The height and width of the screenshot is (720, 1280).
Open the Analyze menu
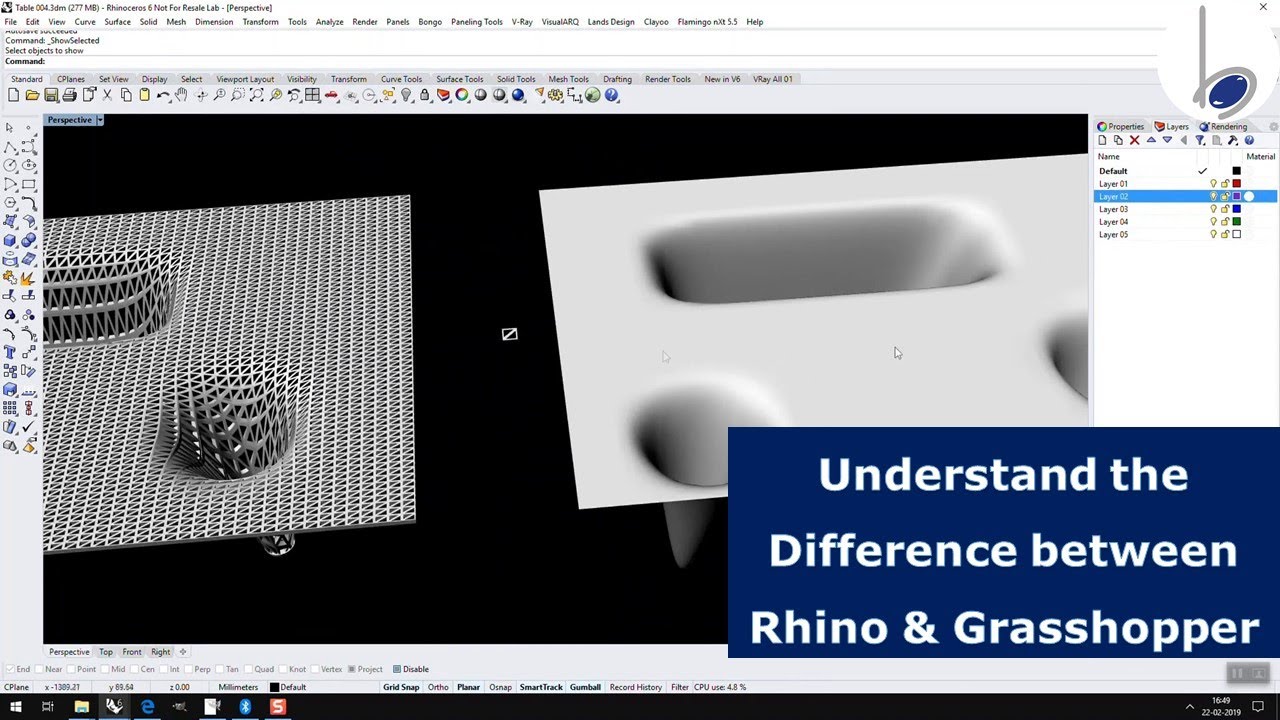point(329,21)
